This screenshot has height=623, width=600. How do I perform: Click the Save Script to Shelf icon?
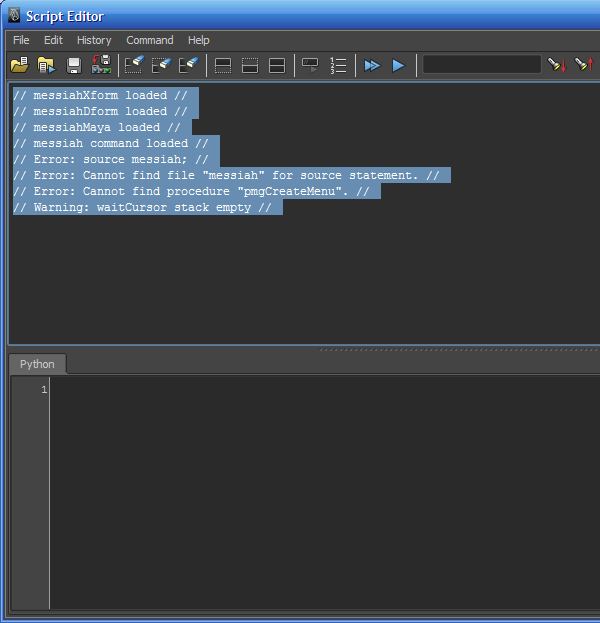tap(101, 65)
